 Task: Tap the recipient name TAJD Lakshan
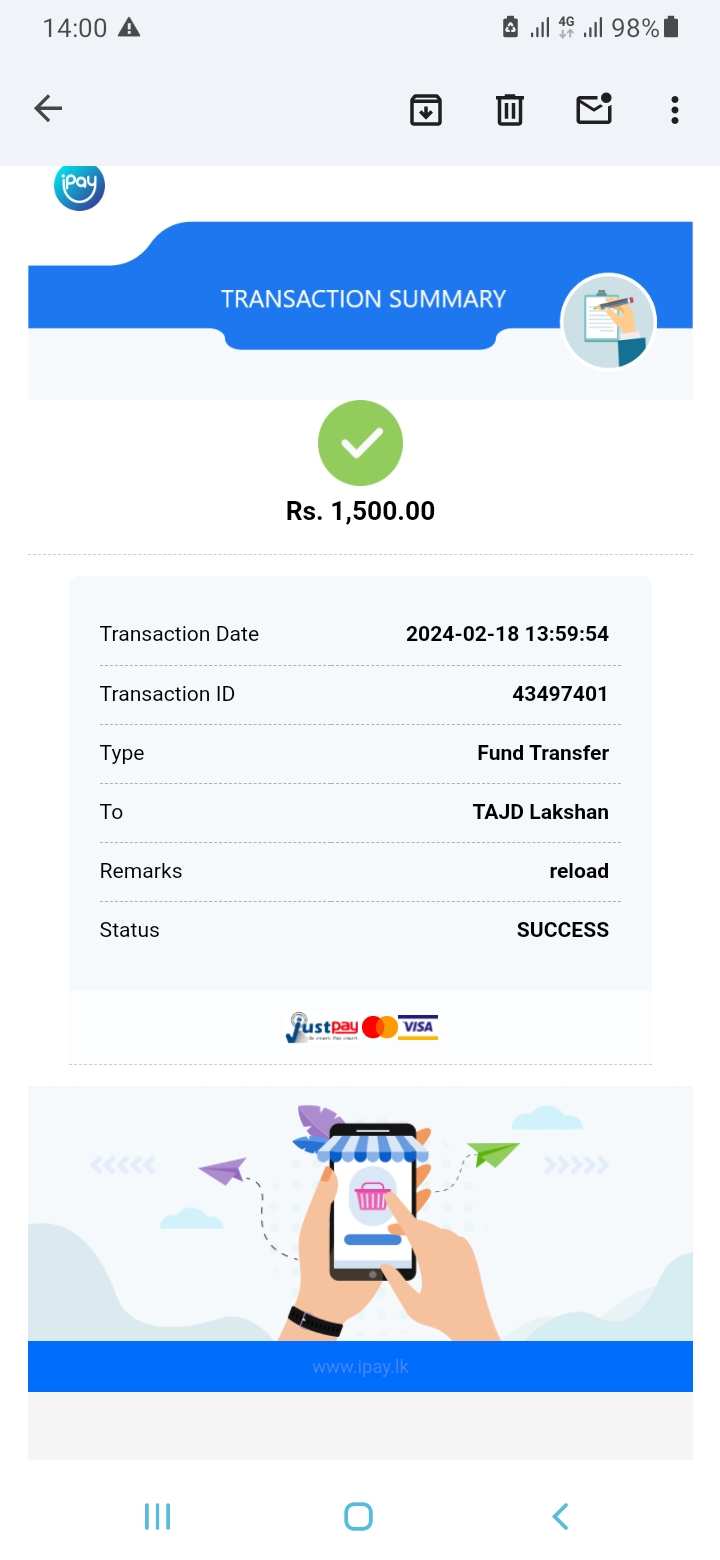[x=540, y=812]
